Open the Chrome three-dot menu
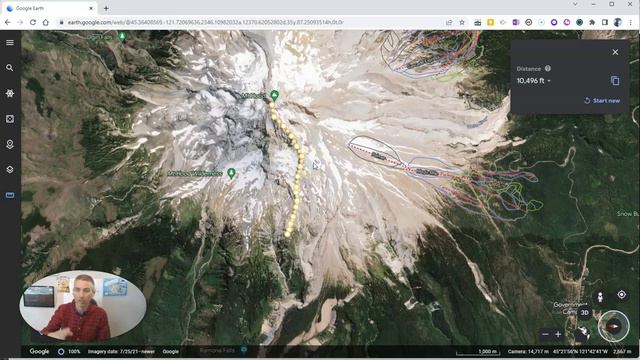The width and height of the screenshot is (640, 360). click(x=631, y=22)
